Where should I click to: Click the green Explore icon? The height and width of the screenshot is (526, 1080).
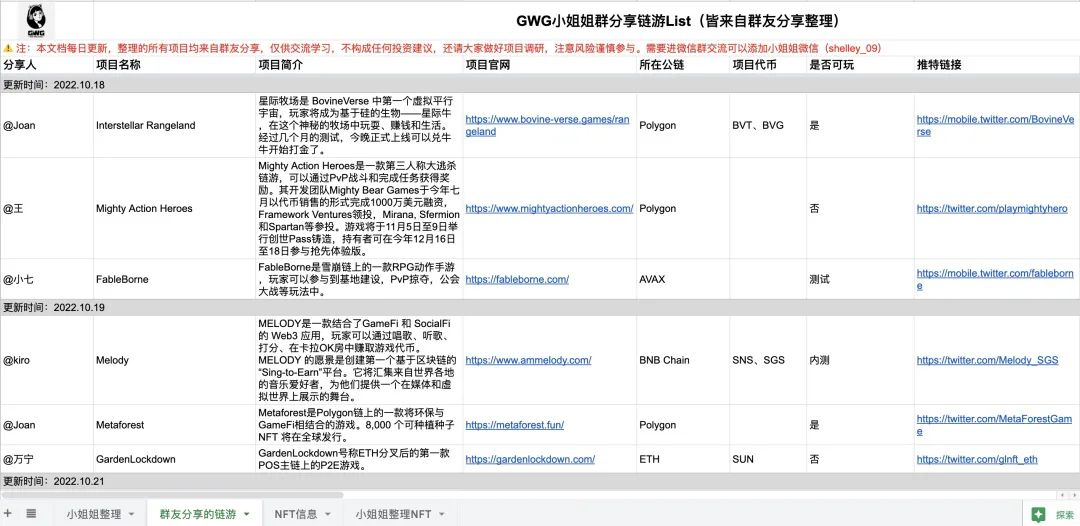[1039, 514]
